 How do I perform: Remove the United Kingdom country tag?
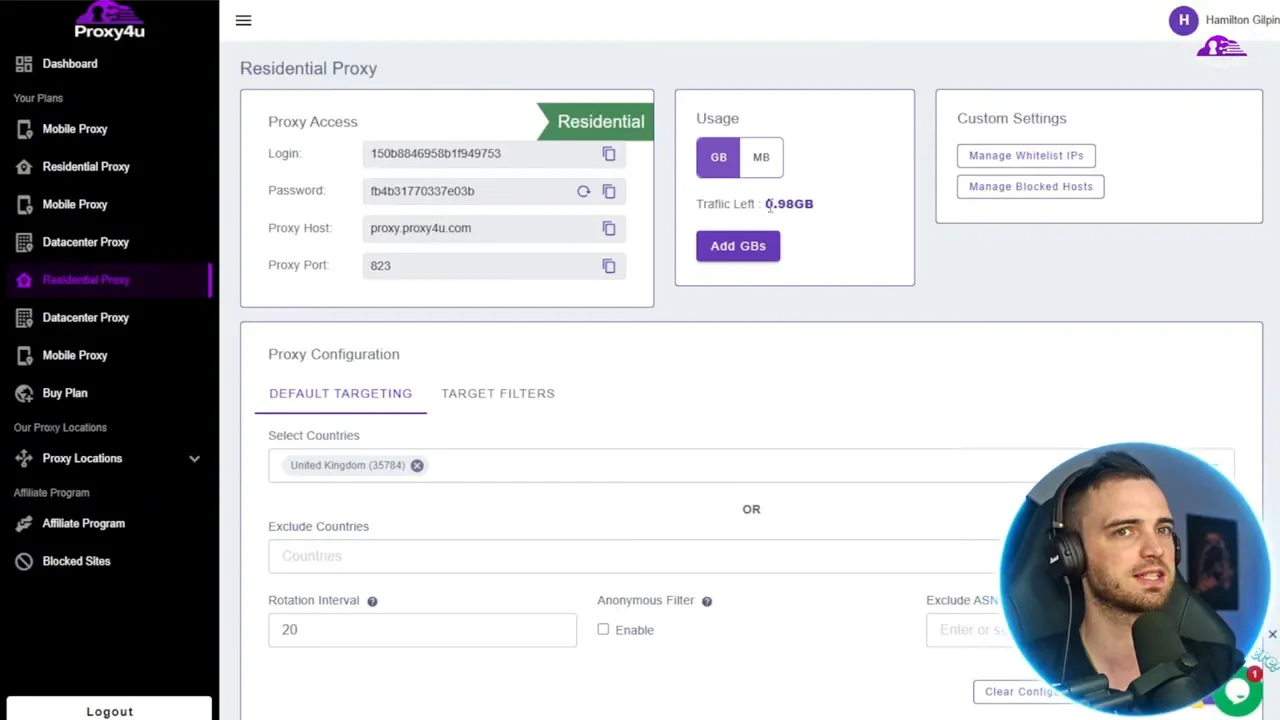[417, 464]
